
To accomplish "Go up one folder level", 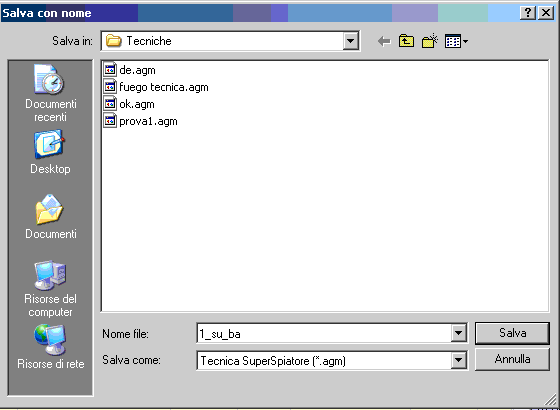I will [x=406, y=41].
